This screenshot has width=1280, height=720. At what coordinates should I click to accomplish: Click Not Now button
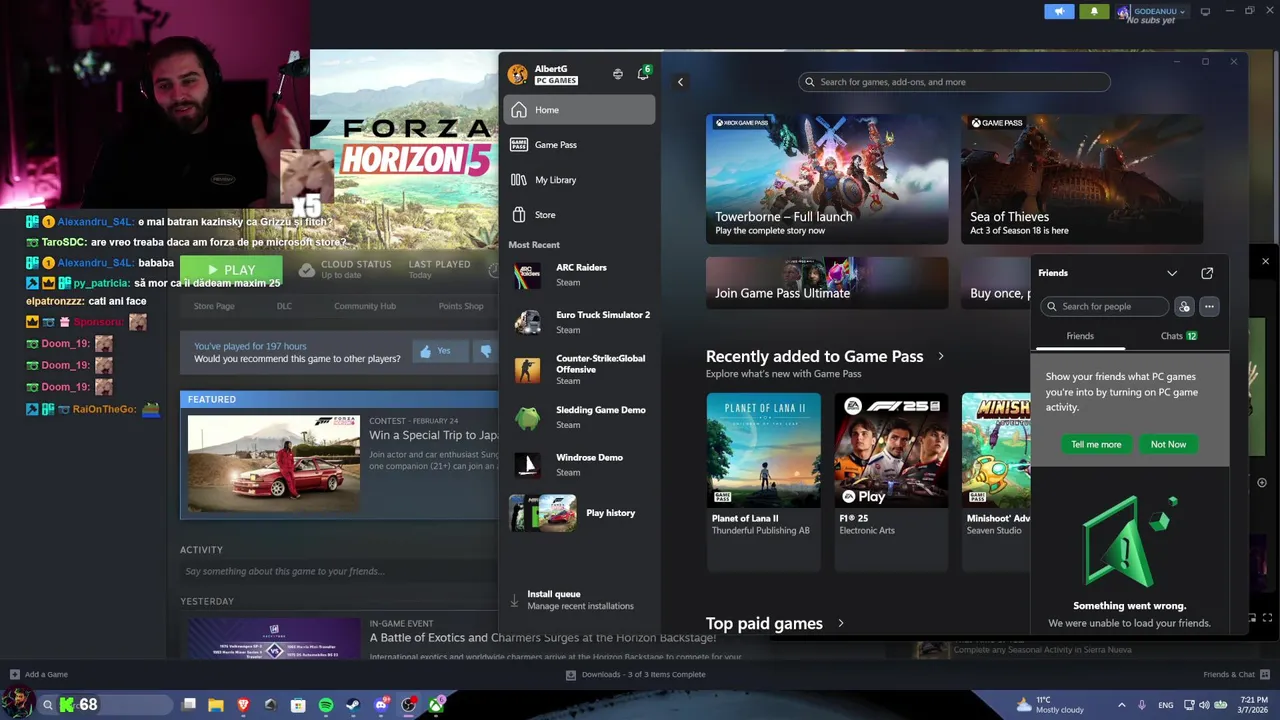click(1168, 444)
